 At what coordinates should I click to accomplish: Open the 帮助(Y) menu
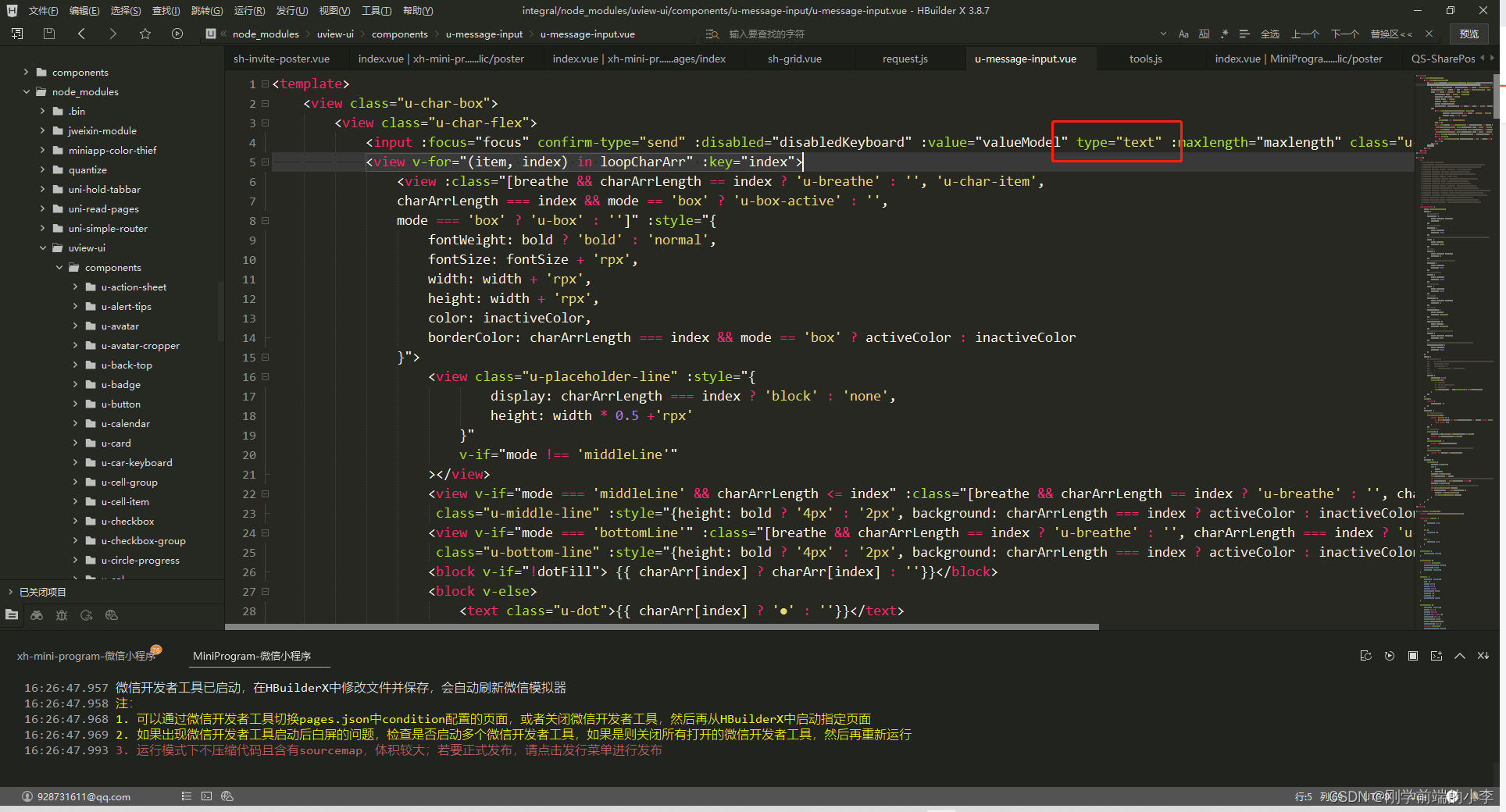tap(418, 11)
